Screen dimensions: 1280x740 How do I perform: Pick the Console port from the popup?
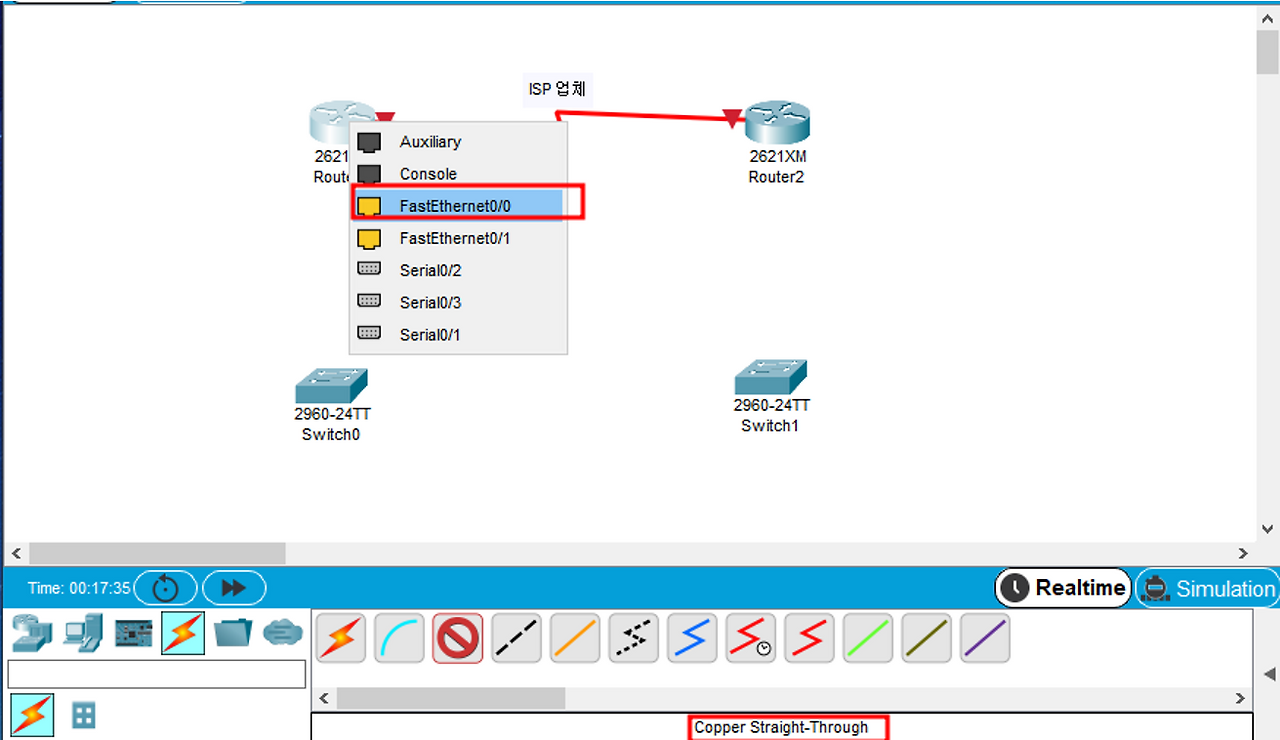click(428, 174)
